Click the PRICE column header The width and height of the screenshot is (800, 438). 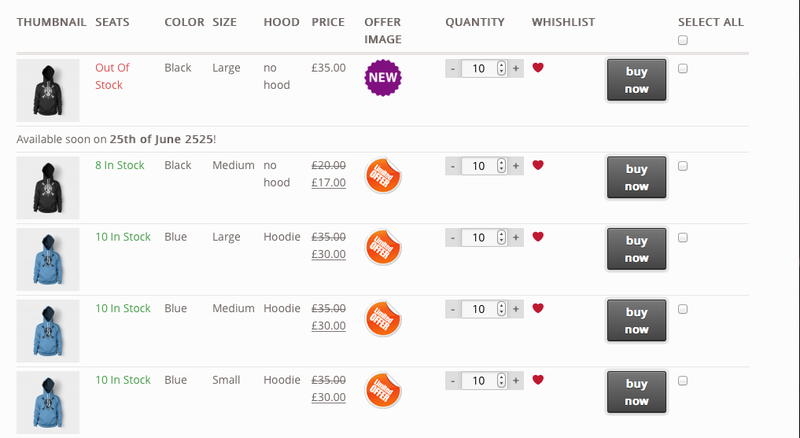click(328, 22)
